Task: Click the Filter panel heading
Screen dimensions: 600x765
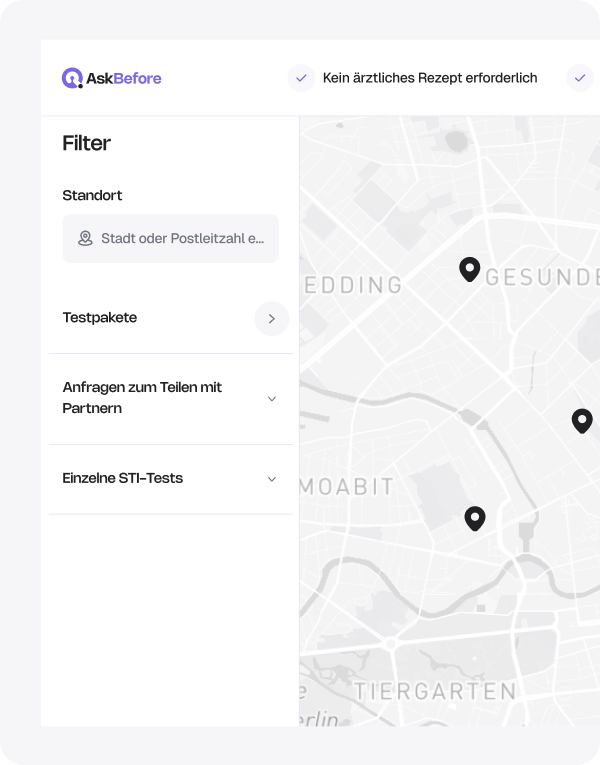Action: click(86, 143)
